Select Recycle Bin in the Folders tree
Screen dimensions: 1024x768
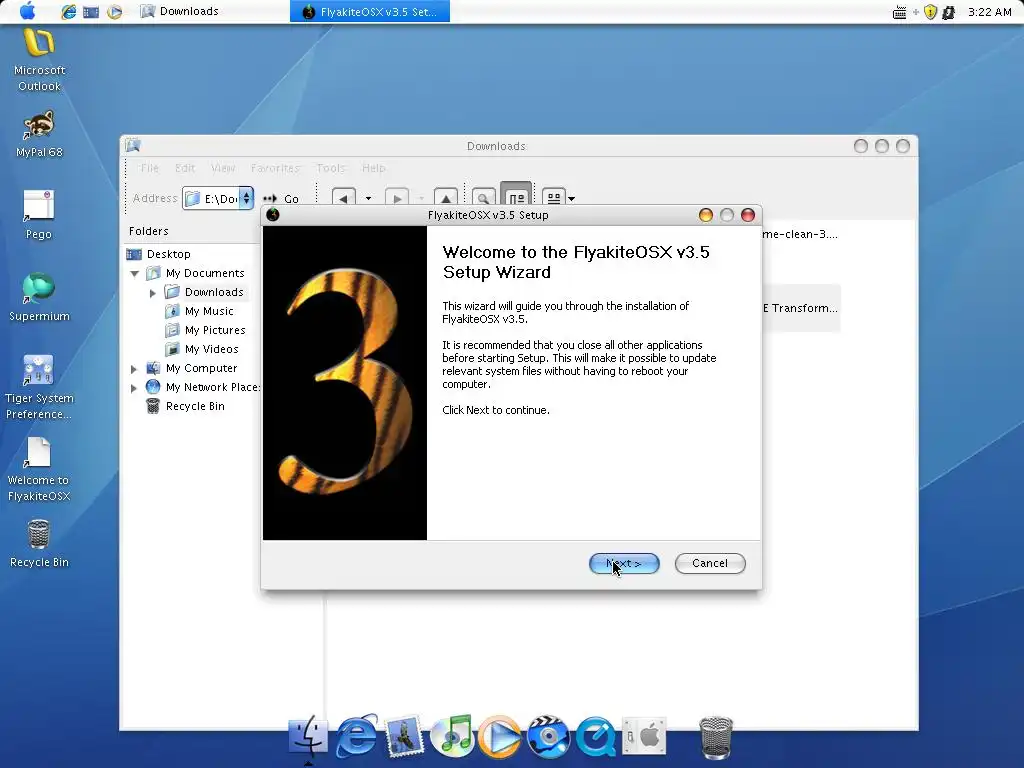[195, 406]
